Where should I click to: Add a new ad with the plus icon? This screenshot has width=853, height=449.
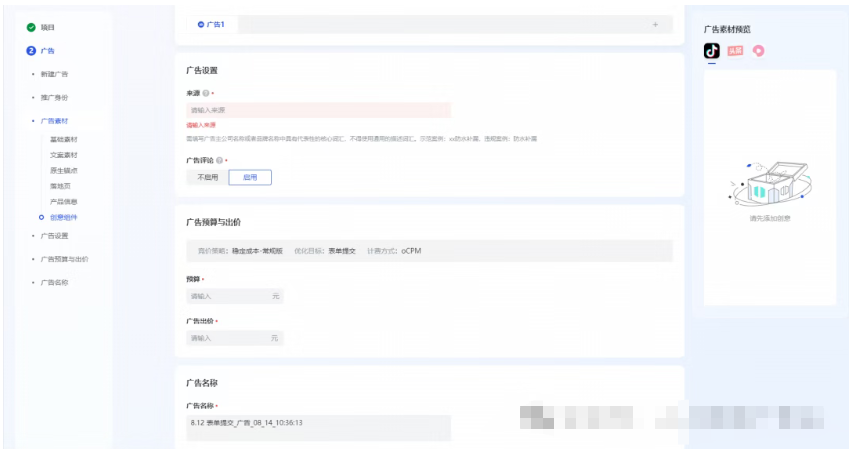(655, 24)
